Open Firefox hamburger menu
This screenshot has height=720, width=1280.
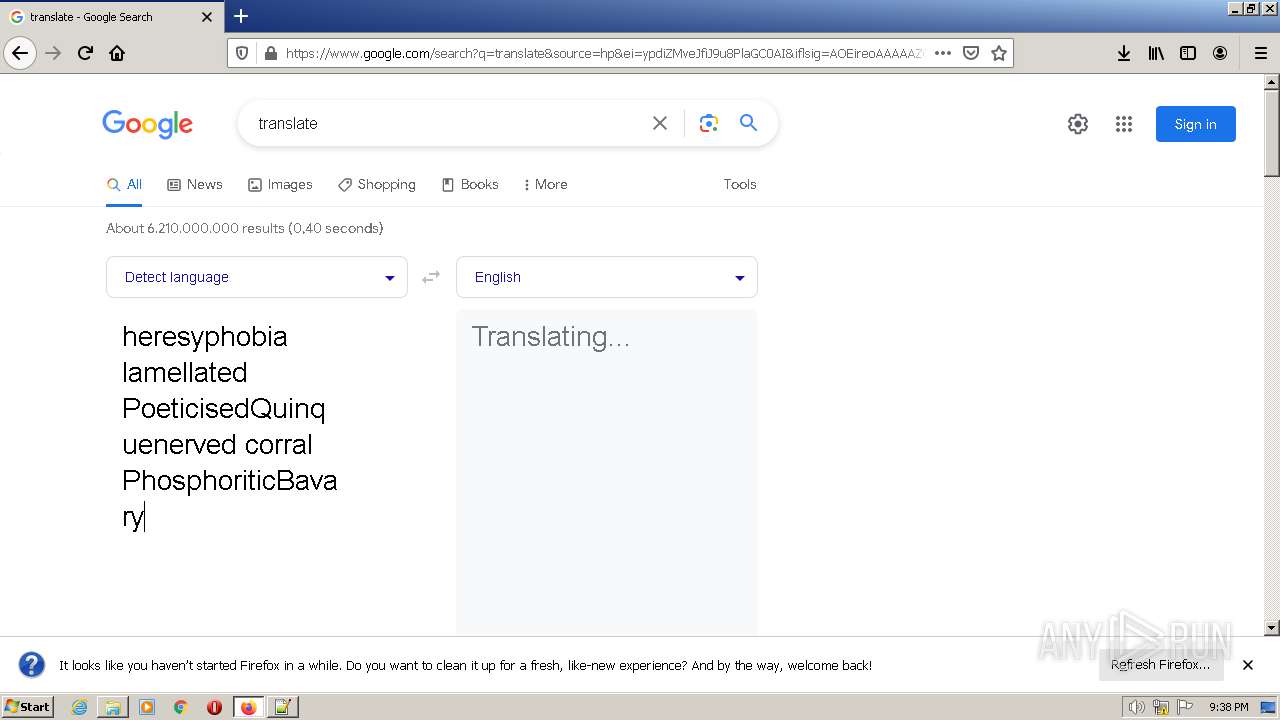[x=1260, y=53]
